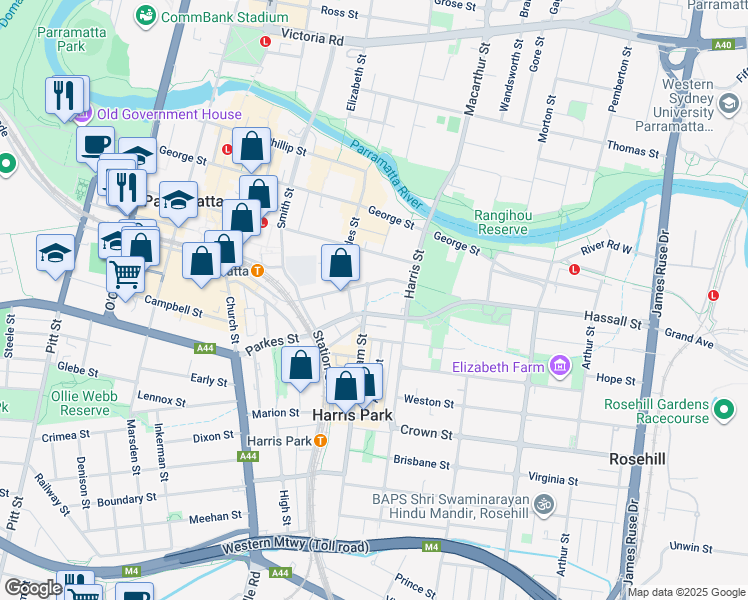Select the Campbell St label
748x600 pixels.
point(174,306)
